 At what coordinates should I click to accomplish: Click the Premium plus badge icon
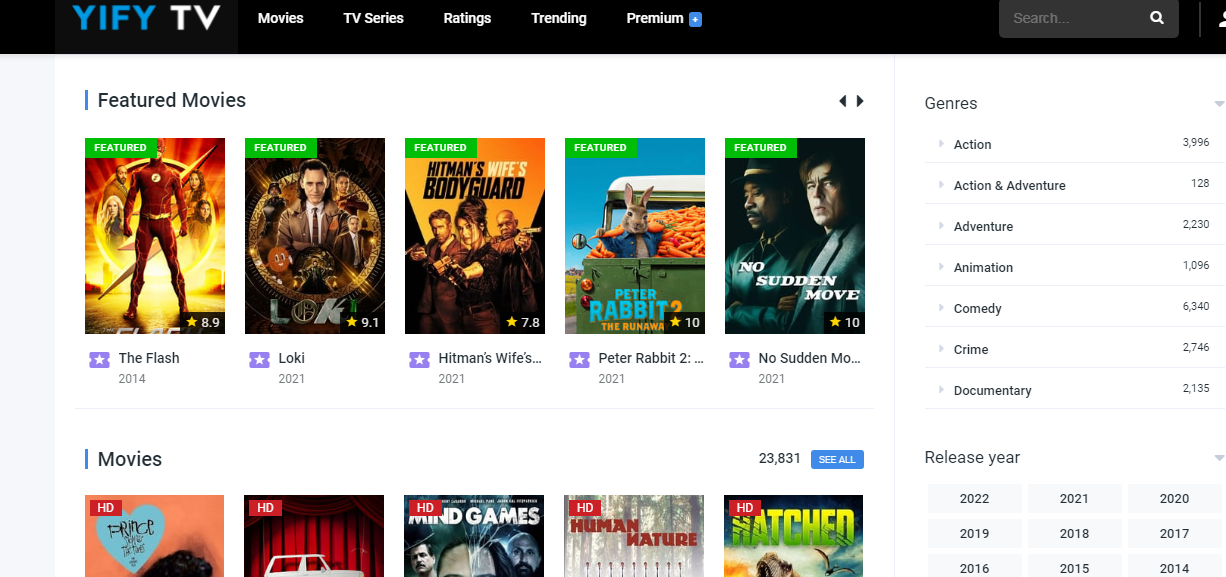pos(695,19)
